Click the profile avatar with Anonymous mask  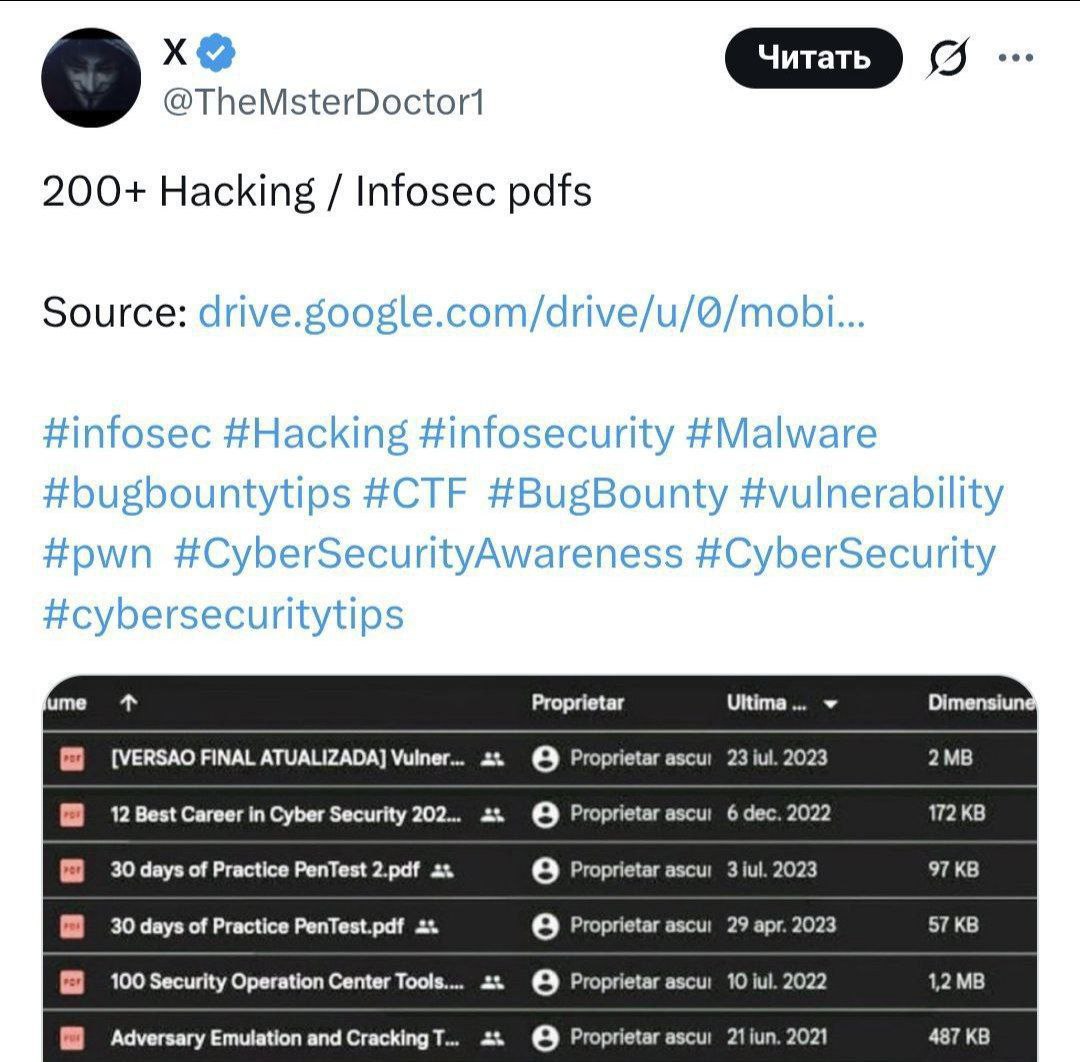(91, 78)
